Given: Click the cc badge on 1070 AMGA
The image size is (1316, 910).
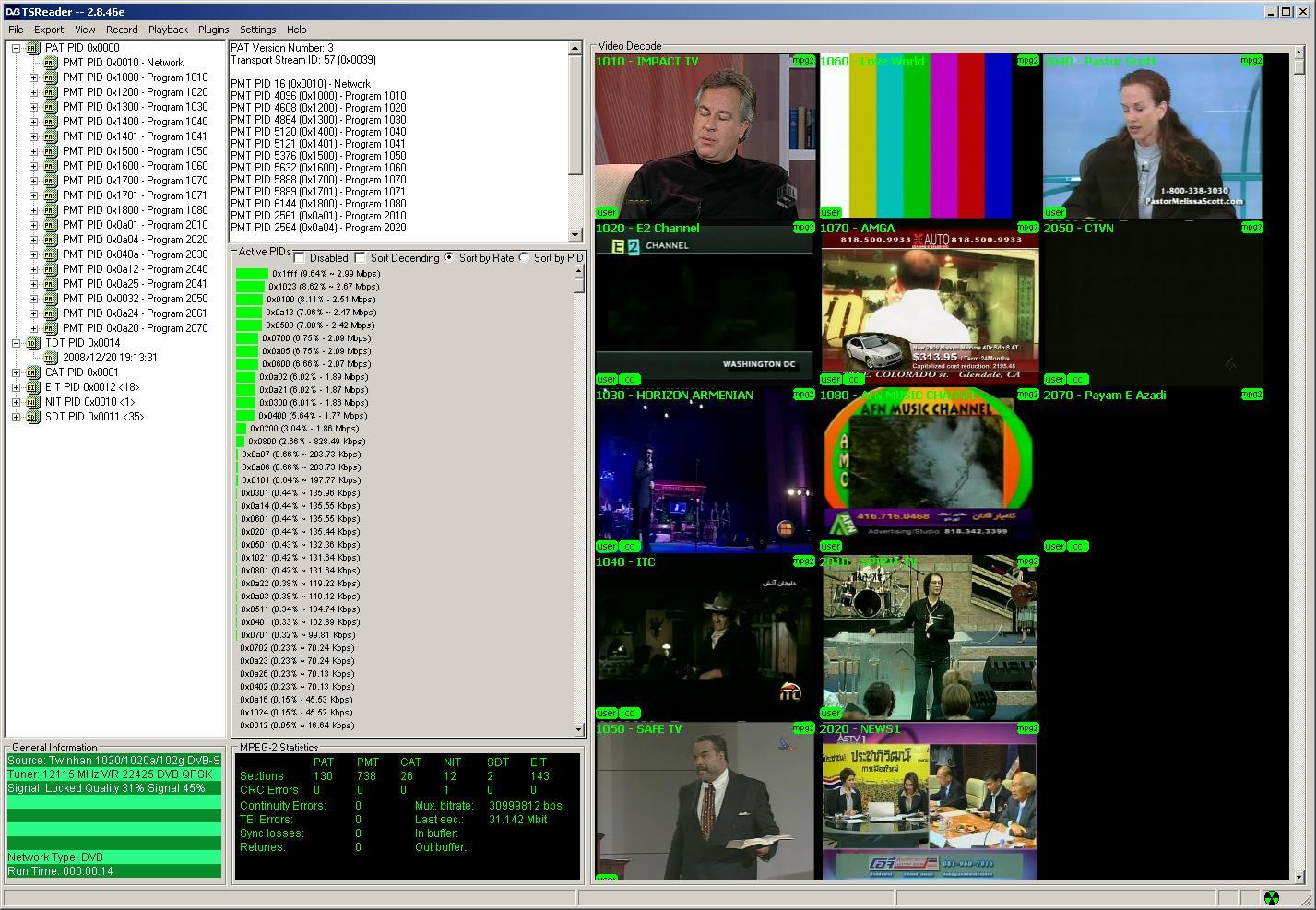Looking at the screenshot, I should pos(853,379).
